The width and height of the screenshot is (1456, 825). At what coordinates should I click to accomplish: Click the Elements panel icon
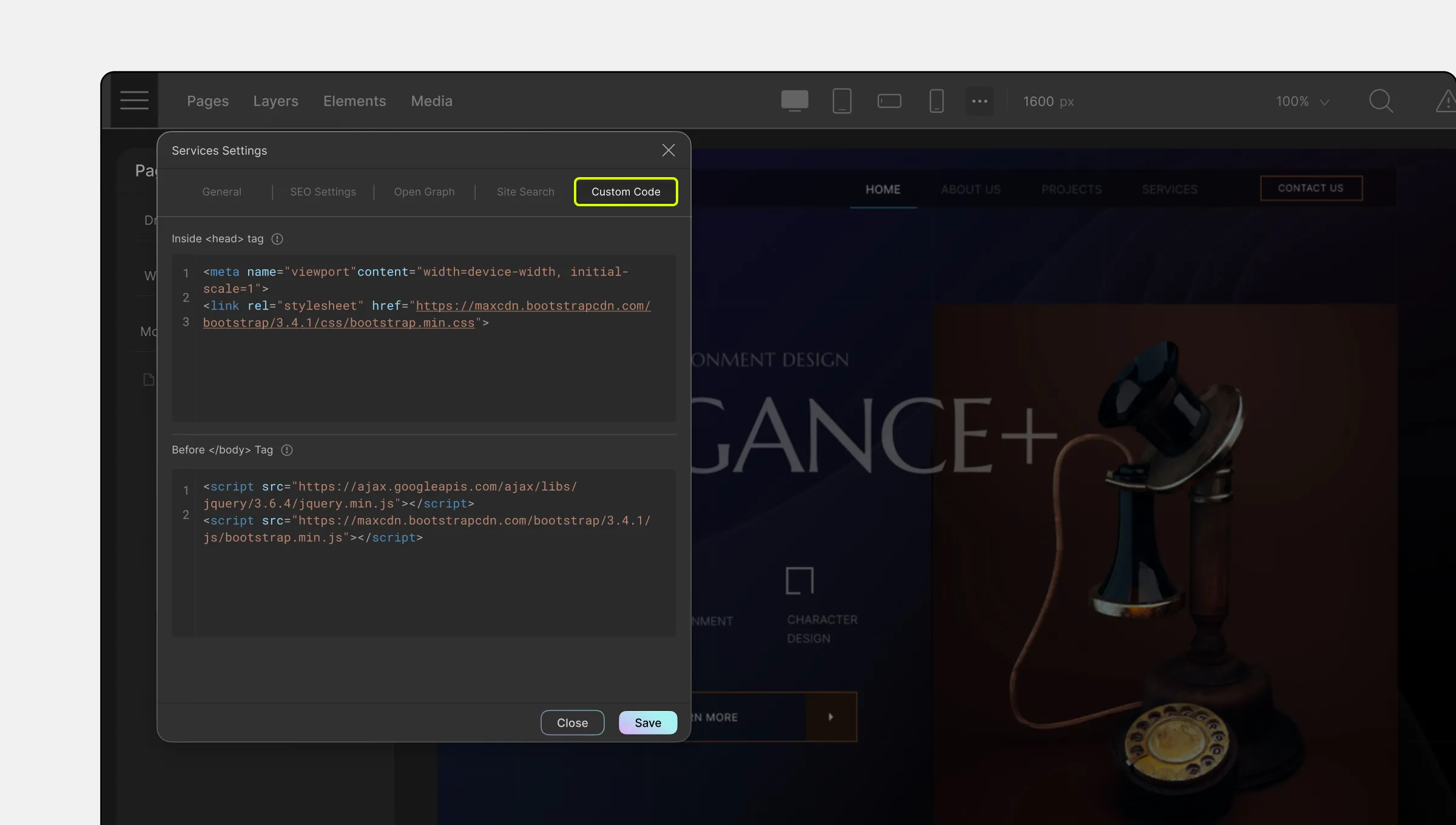354,101
